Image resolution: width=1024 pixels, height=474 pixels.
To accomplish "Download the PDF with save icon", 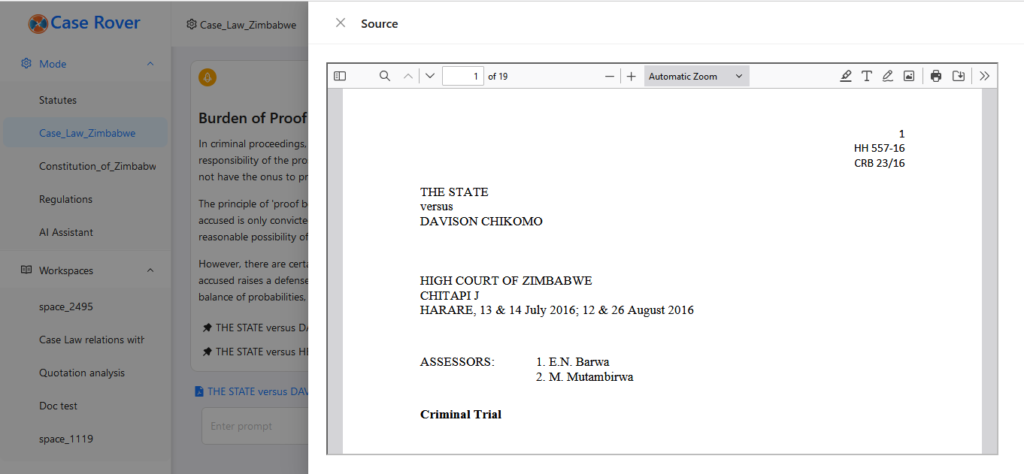I will point(958,76).
